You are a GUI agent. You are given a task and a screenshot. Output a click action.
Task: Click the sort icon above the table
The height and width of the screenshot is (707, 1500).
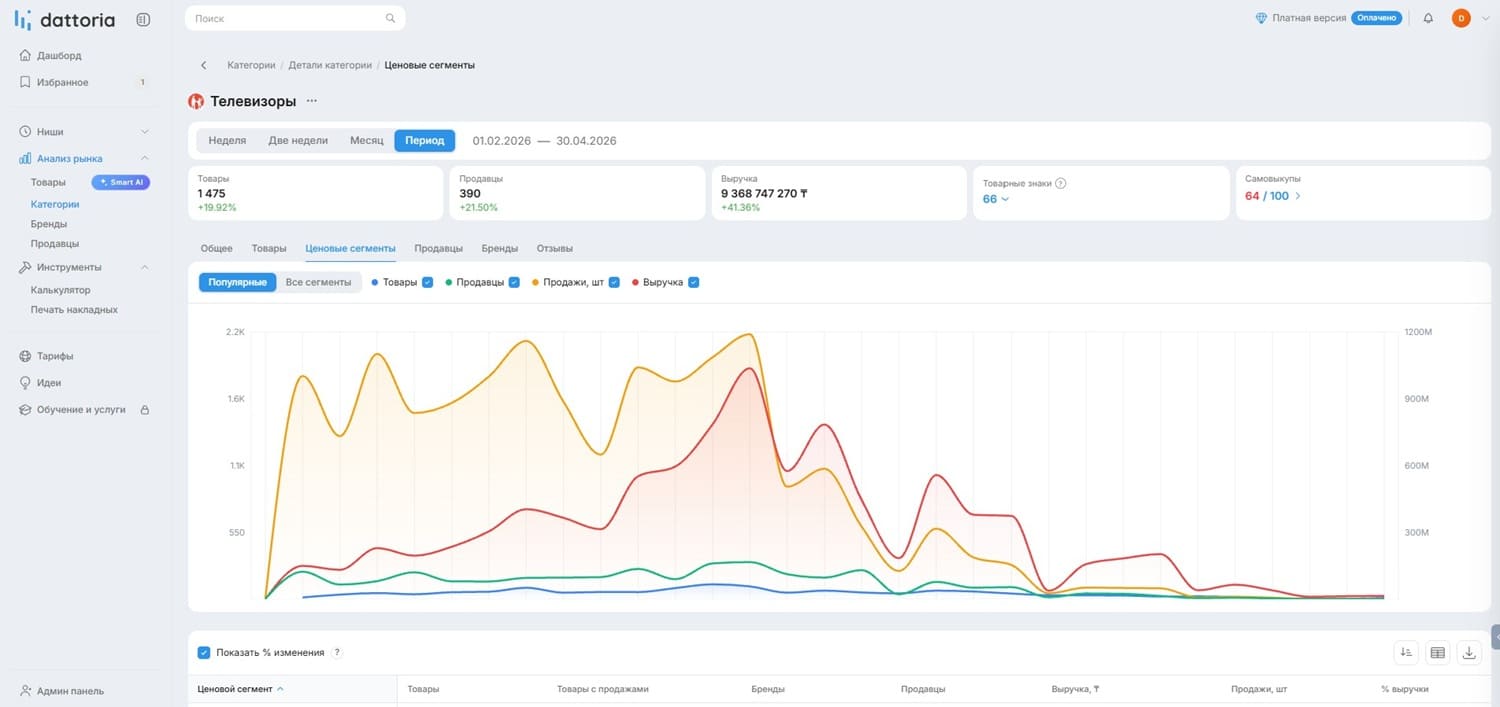[x=1406, y=653]
